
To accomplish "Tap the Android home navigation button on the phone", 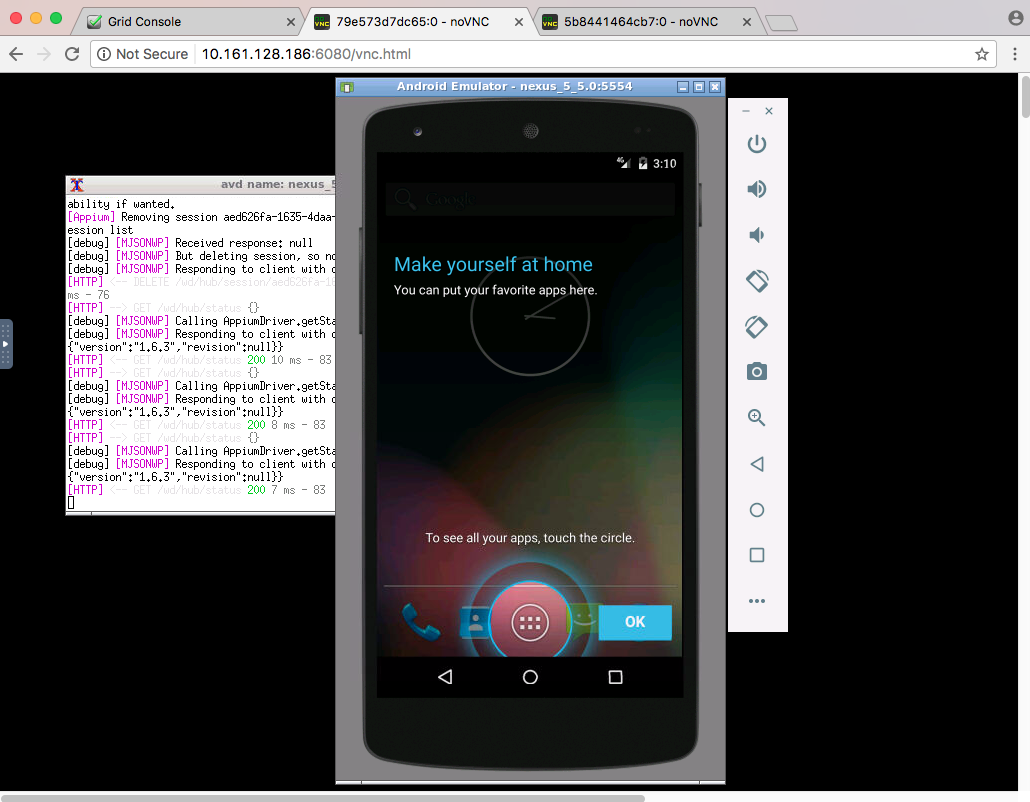I will coord(530,677).
